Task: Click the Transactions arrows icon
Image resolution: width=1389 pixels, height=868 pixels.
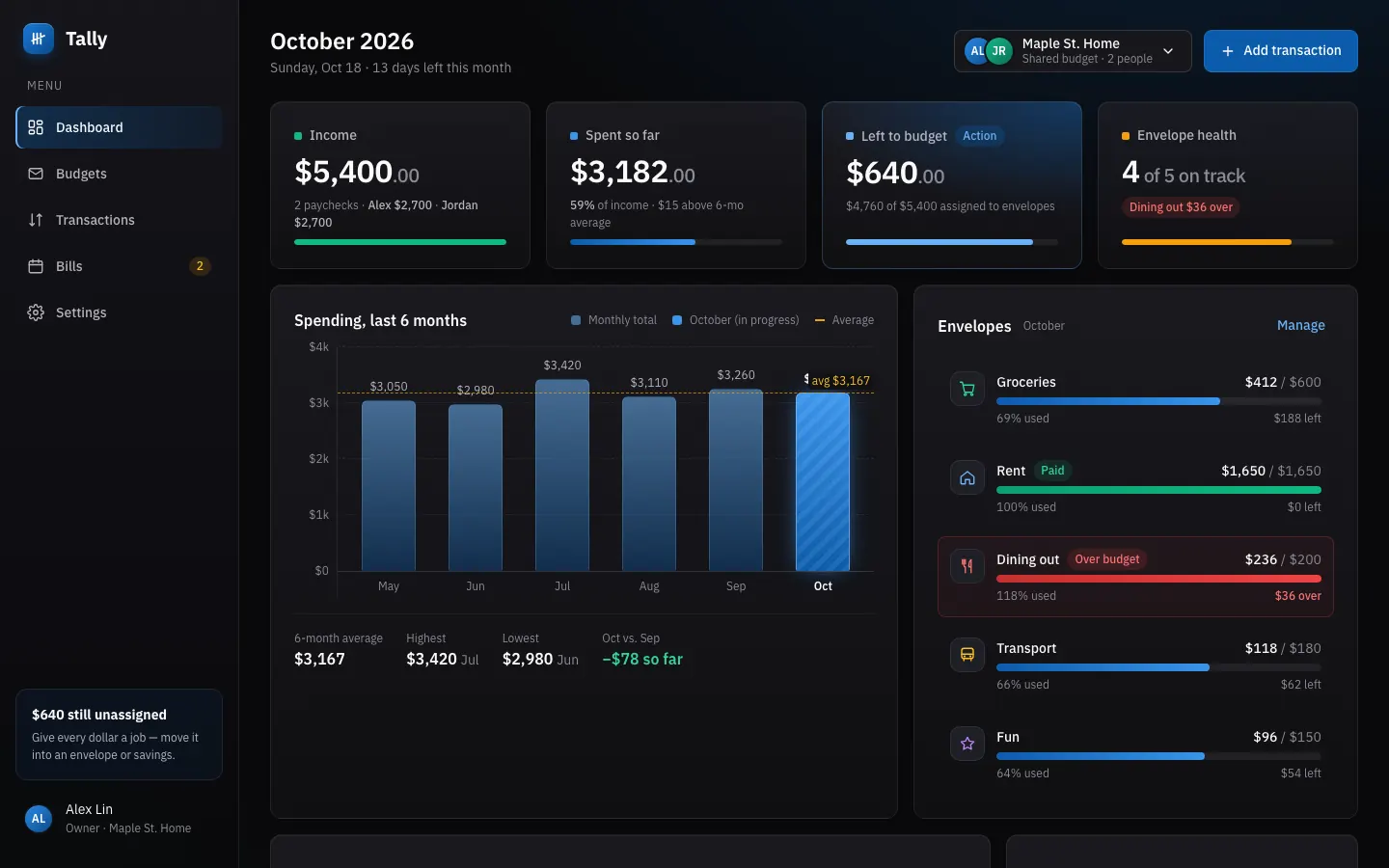Action: (x=36, y=220)
